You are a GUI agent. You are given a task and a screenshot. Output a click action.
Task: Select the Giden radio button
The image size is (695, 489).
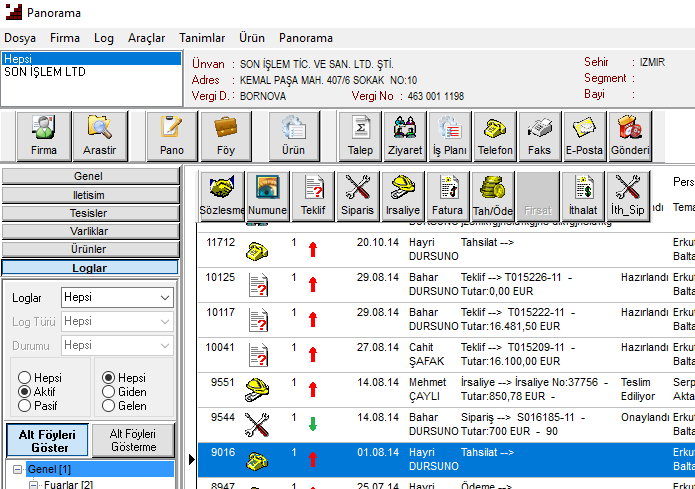[x=109, y=393]
